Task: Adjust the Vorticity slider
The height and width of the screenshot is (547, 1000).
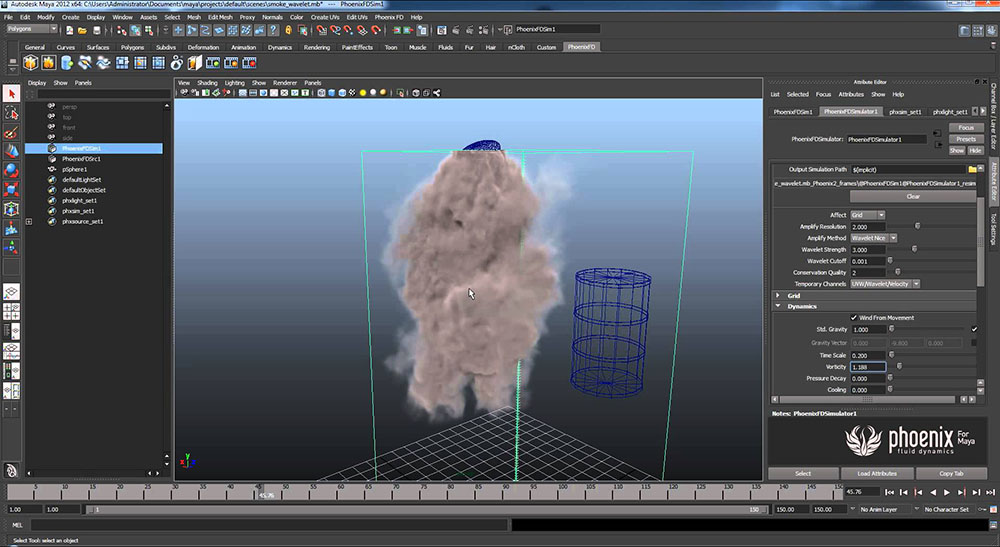Action: [x=899, y=367]
